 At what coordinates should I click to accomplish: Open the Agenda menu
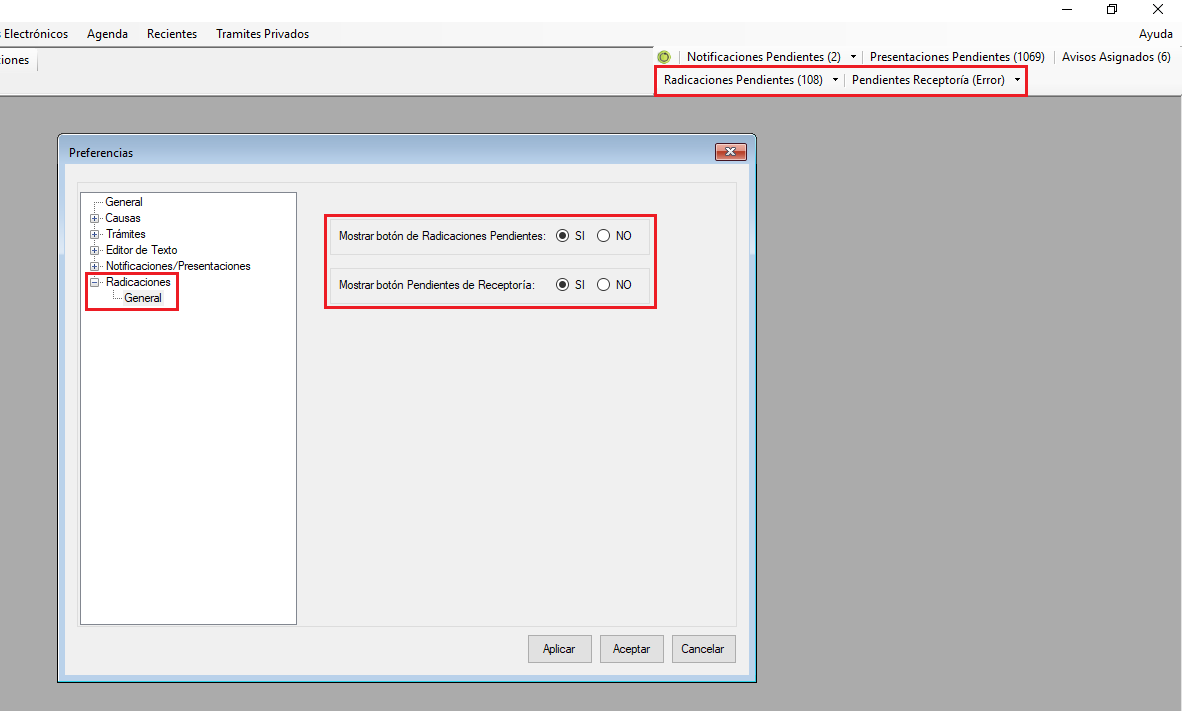pos(107,34)
